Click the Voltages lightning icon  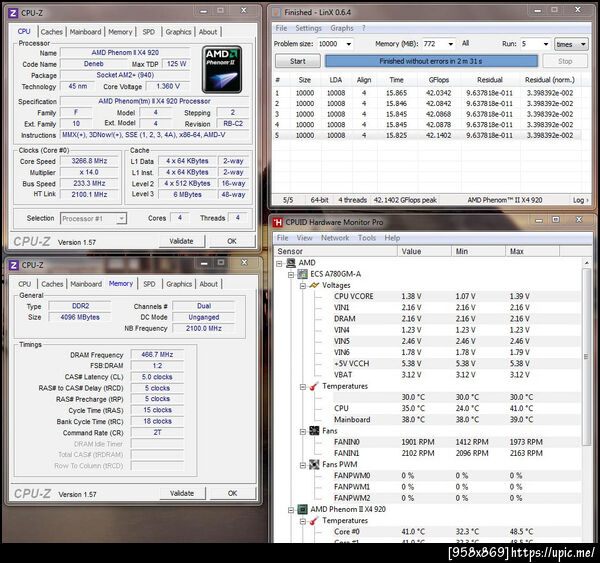tap(314, 285)
